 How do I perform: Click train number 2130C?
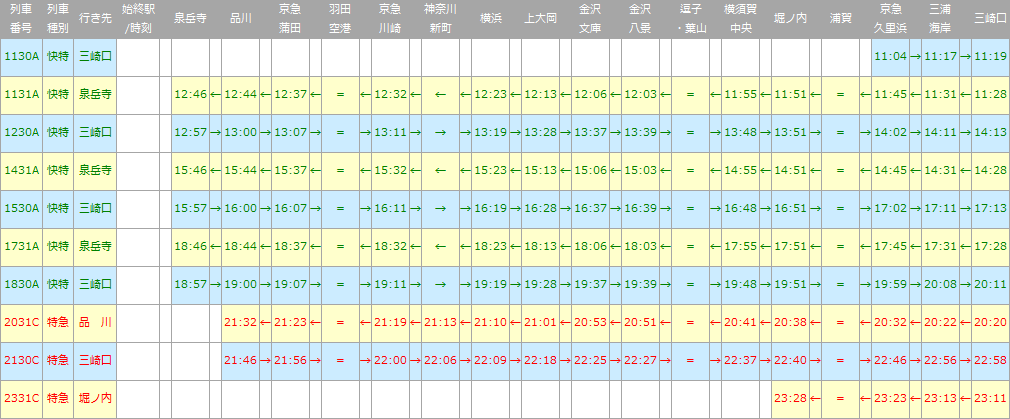pos(21,360)
